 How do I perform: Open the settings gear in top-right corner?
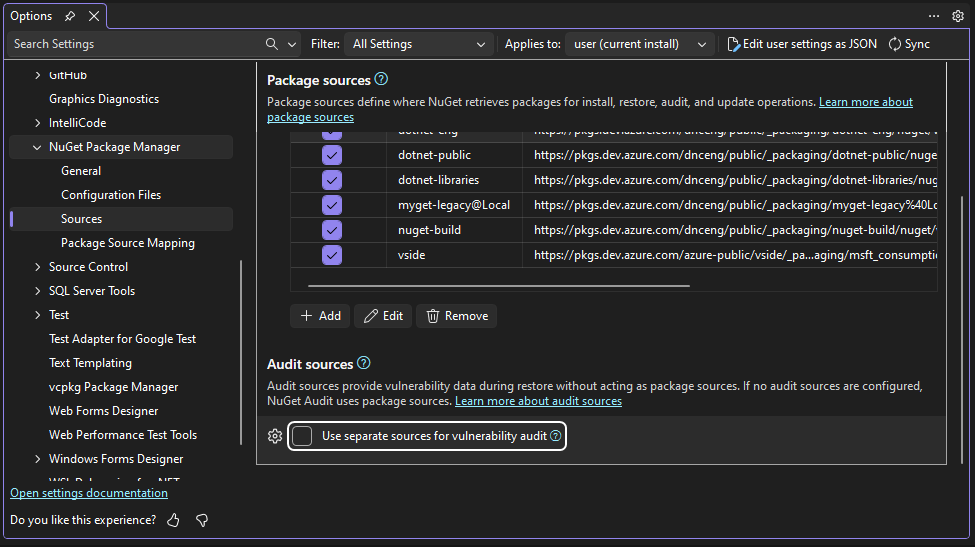pos(957,16)
